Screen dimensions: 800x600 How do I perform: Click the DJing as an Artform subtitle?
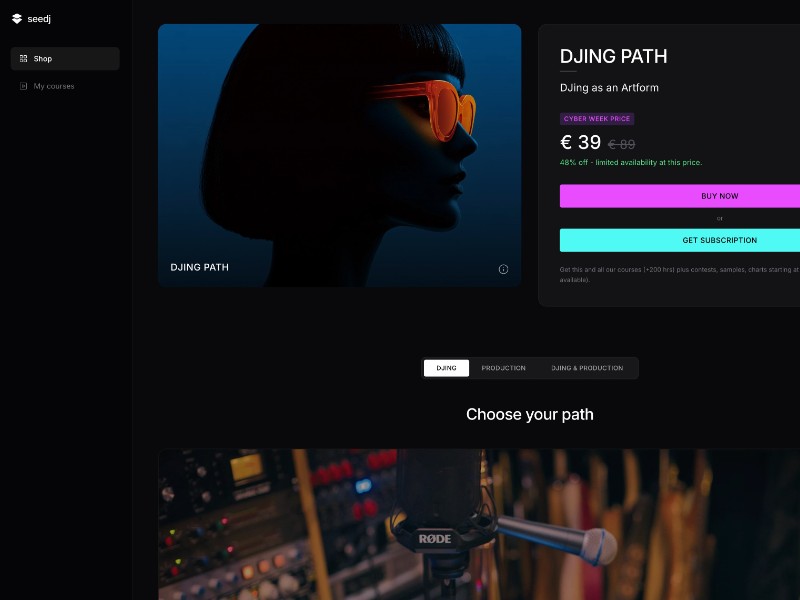610,87
